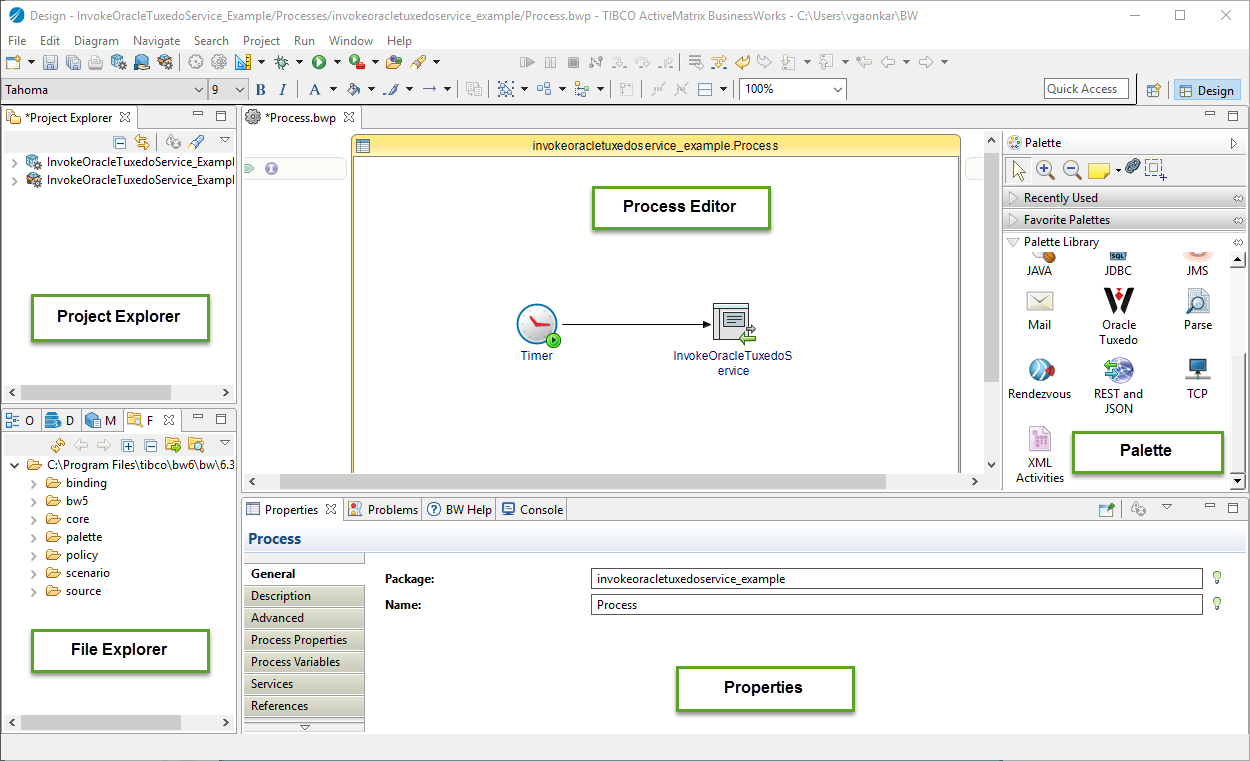Click the Design perspective button

(x=1206, y=90)
